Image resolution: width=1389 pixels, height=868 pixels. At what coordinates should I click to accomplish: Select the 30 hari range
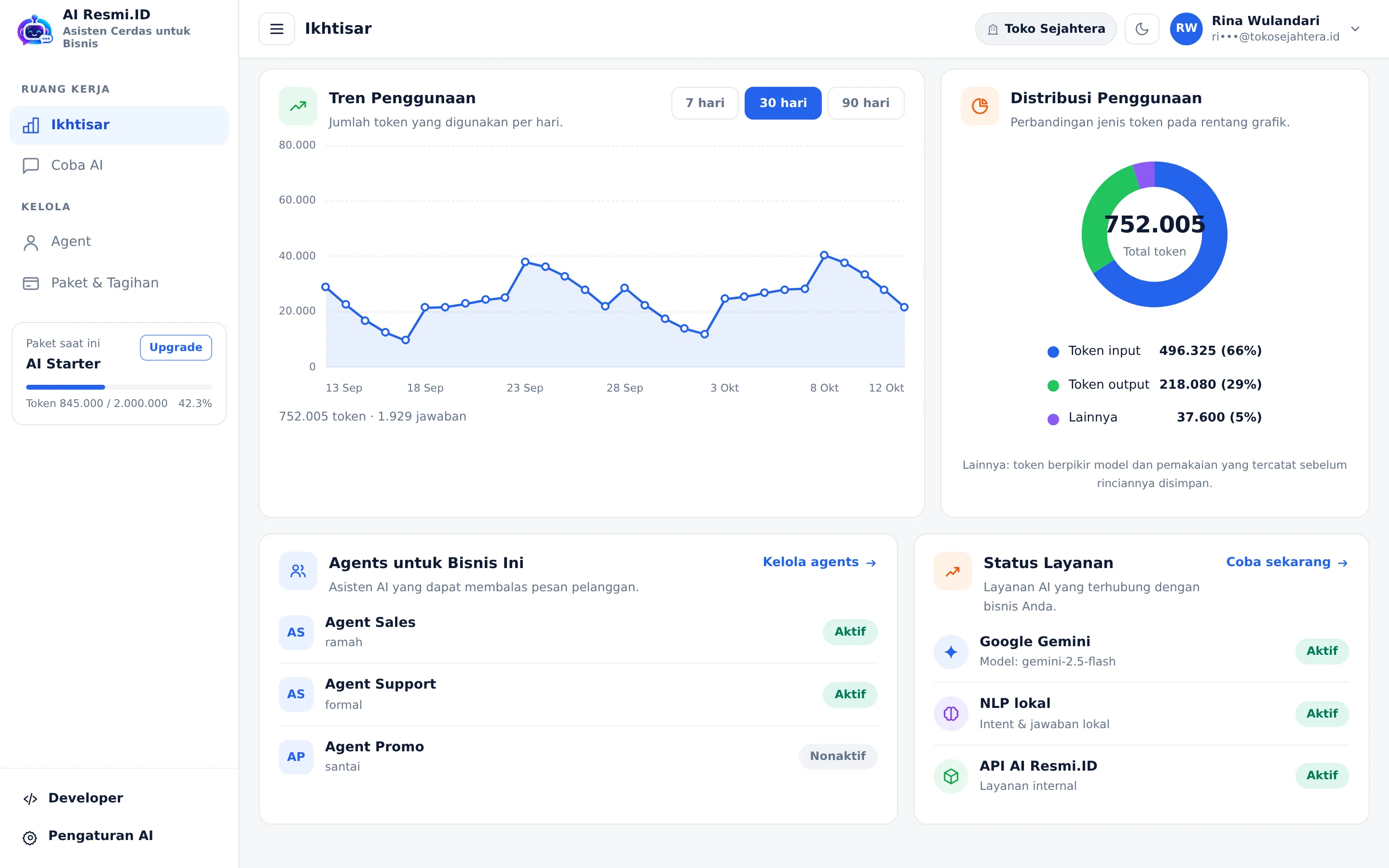(783, 103)
